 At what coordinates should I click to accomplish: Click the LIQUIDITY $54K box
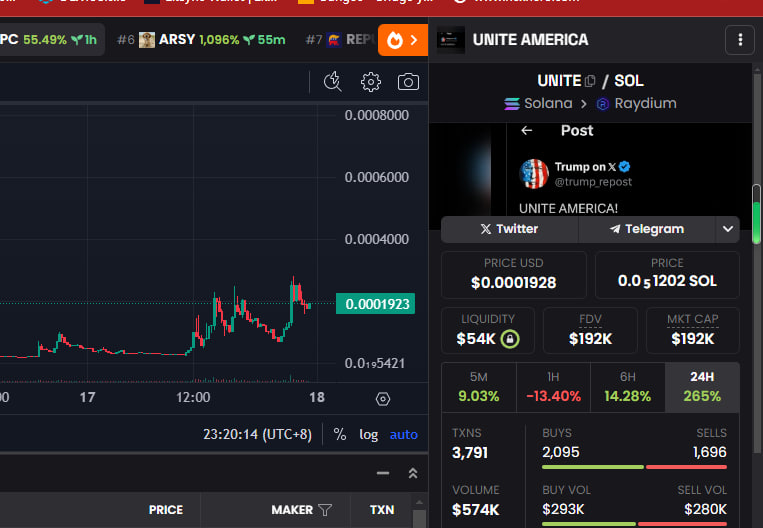[488, 330]
